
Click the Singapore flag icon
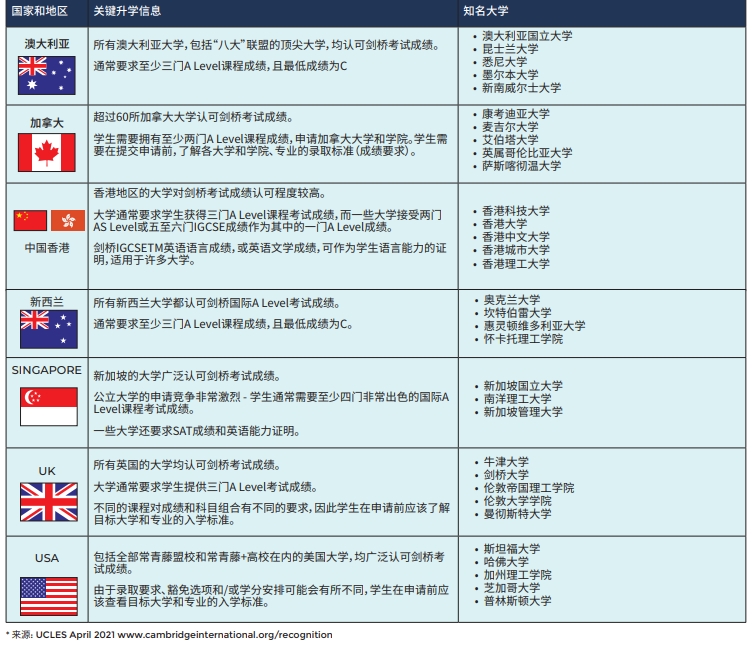(47, 408)
